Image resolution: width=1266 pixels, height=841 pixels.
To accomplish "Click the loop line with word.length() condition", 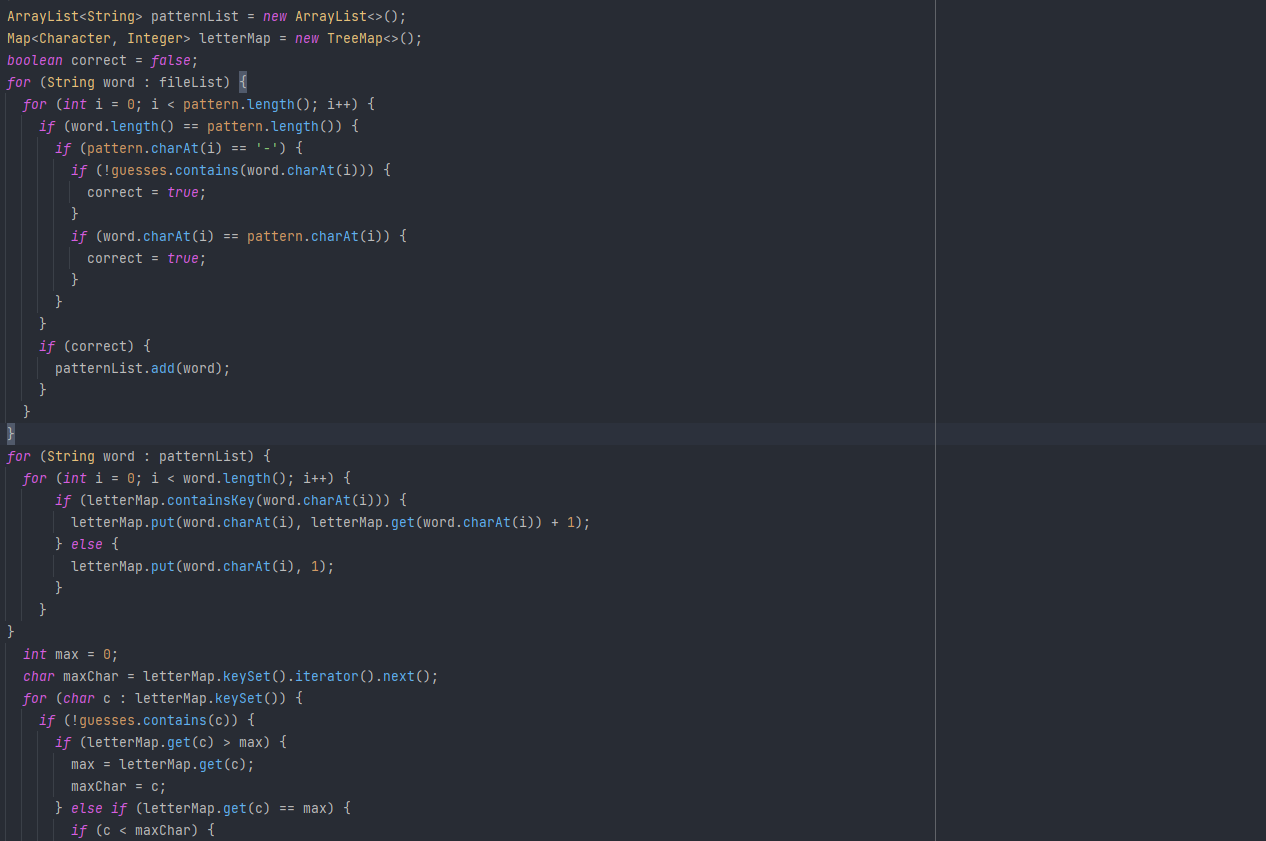I will pos(187,478).
